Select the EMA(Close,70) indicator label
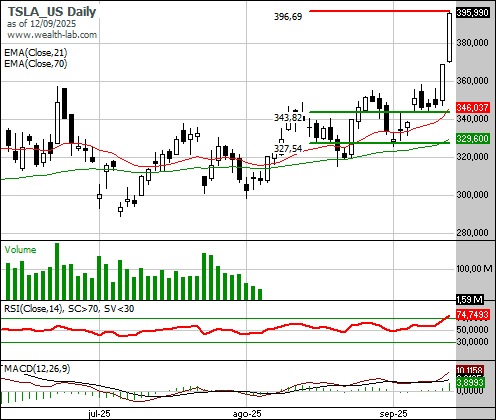The image size is (496, 420). pyautogui.click(x=36, y=63)
